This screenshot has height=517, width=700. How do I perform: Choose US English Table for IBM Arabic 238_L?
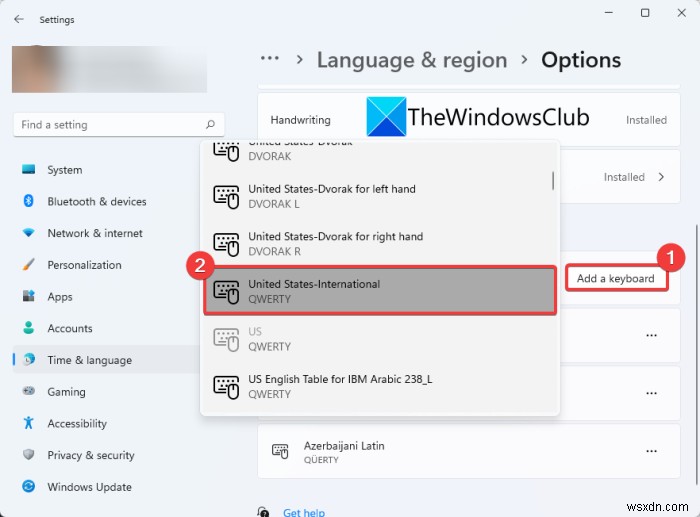(380, 386)
